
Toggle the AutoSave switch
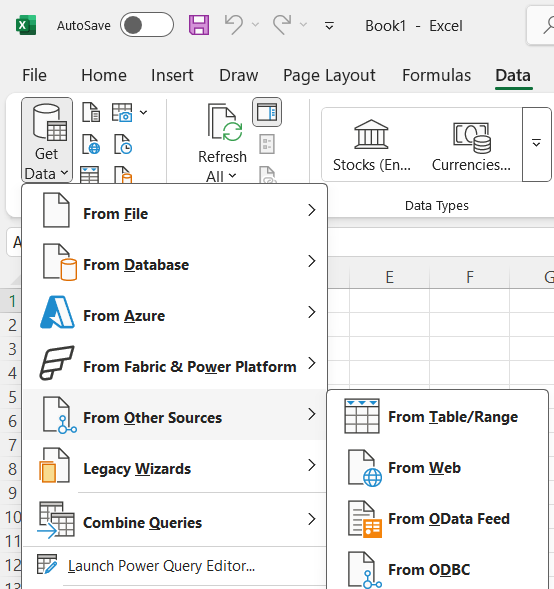(x=147, y=25)
